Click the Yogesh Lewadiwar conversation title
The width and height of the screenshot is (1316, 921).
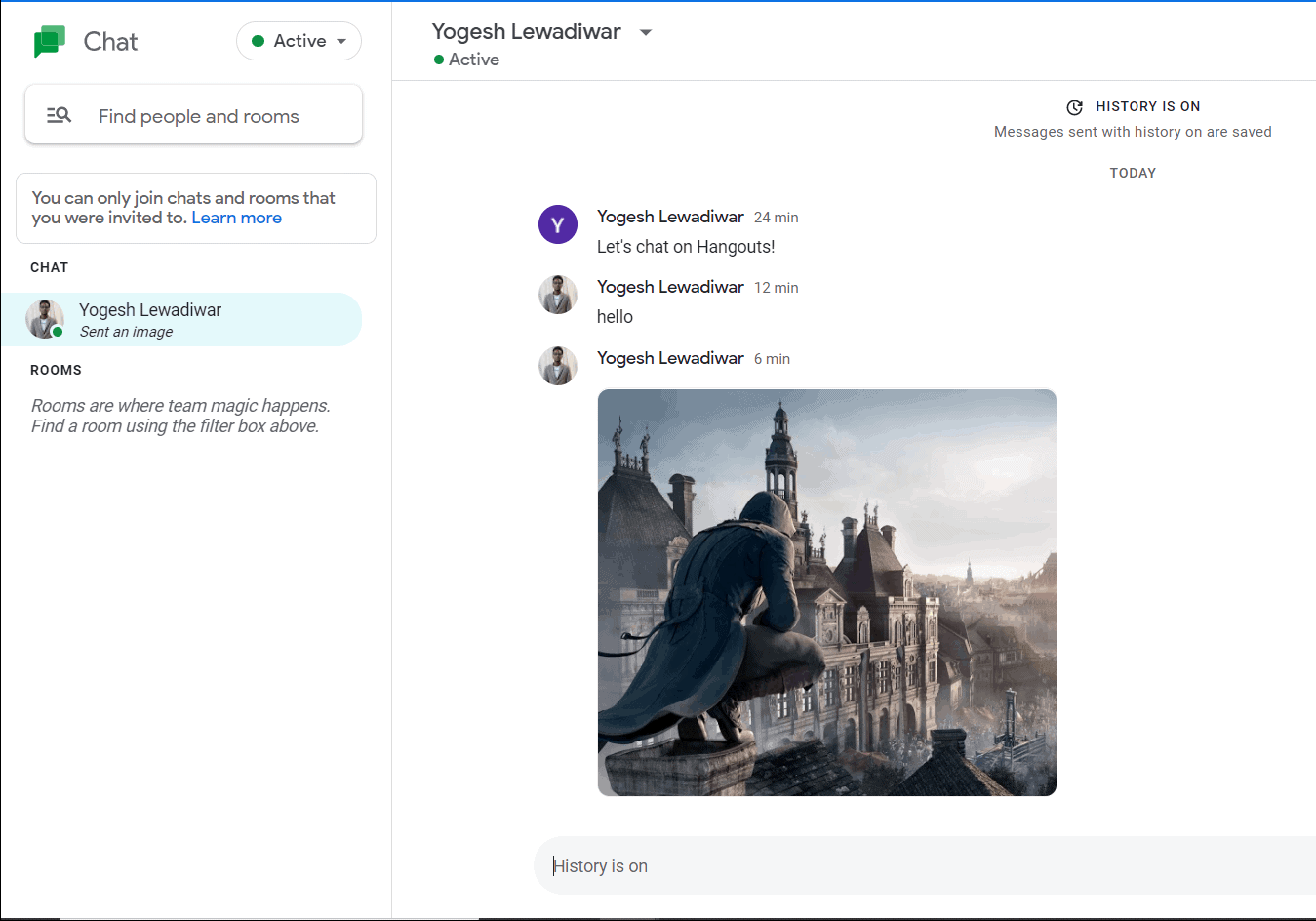(527, 31)
